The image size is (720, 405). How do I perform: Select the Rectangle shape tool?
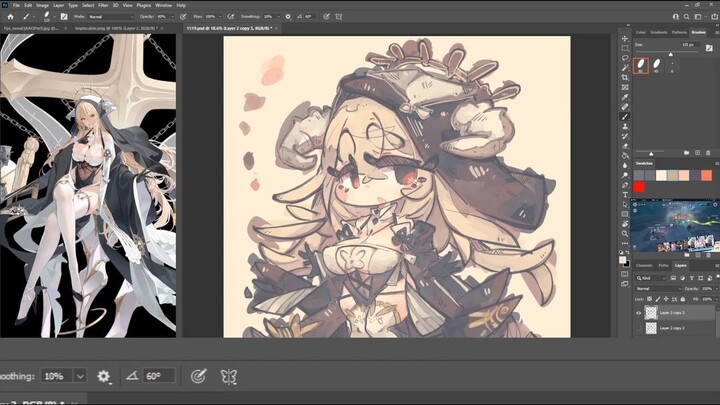(x=625, y=214)
